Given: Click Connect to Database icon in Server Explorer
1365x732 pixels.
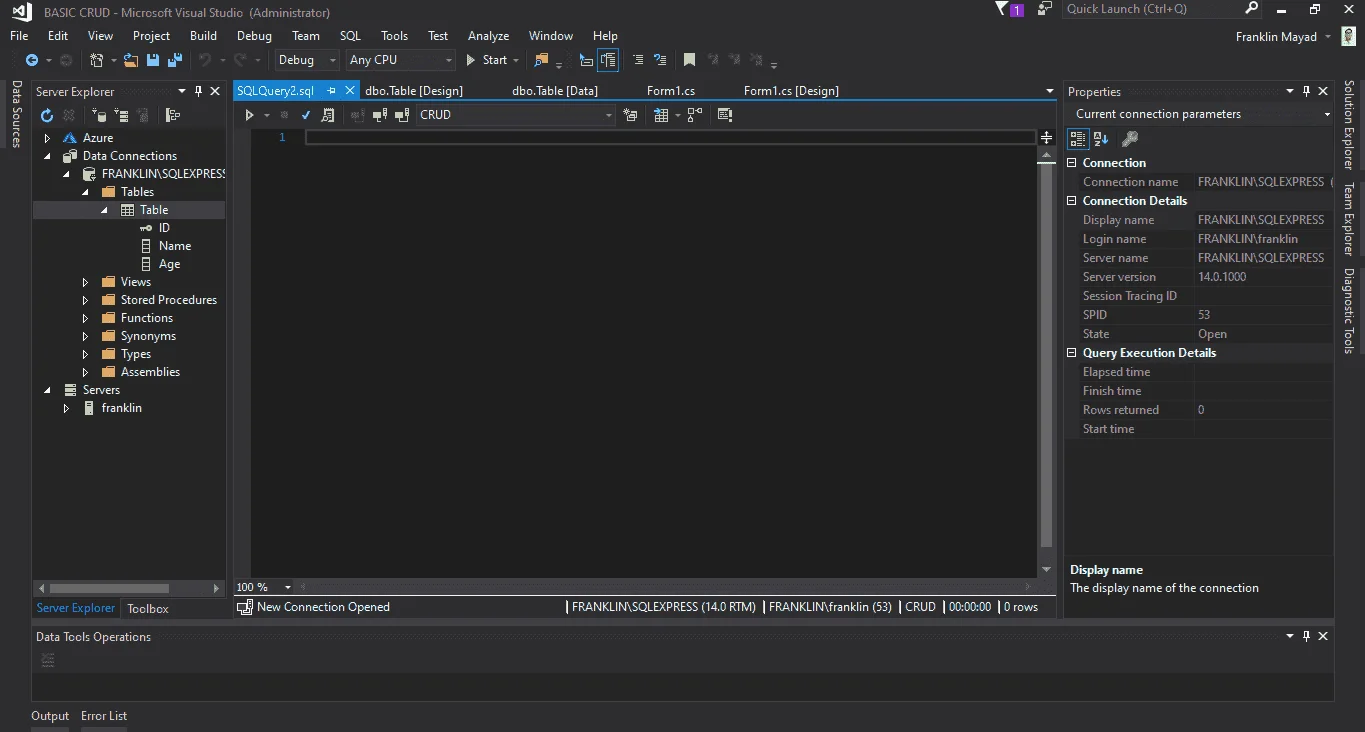Looking at the screenshot, I should 100,116.
